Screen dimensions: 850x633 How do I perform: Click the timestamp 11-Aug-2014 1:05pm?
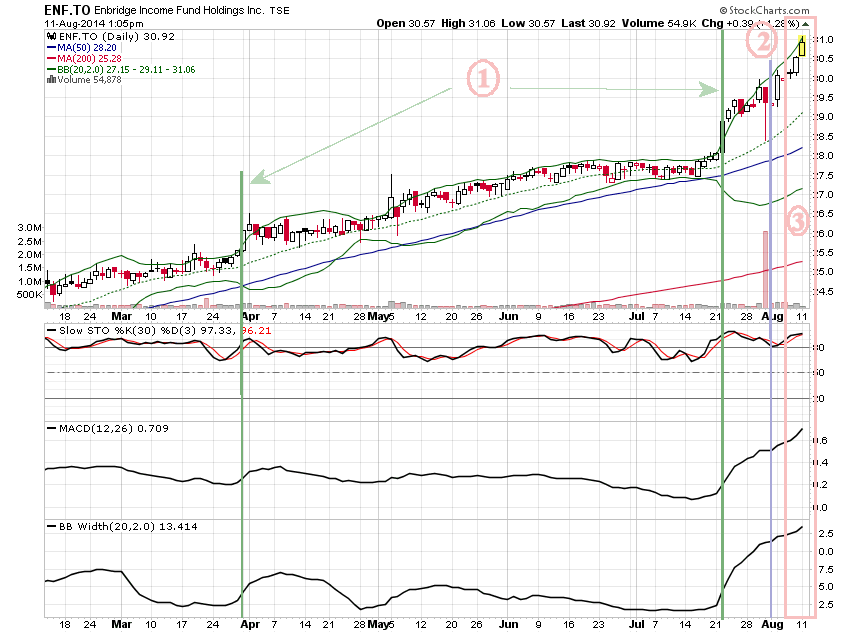pos(94,24)
